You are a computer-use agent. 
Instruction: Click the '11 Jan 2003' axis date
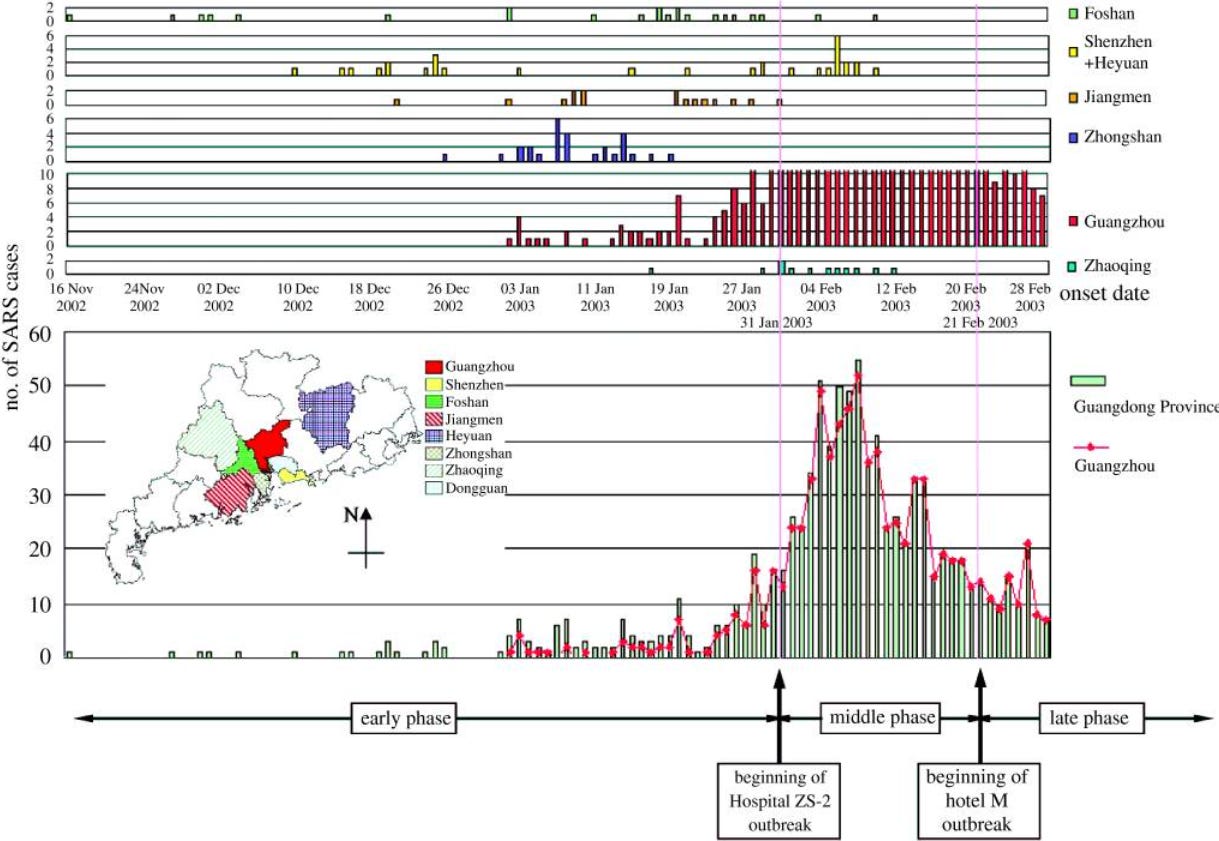click(595, 297)
